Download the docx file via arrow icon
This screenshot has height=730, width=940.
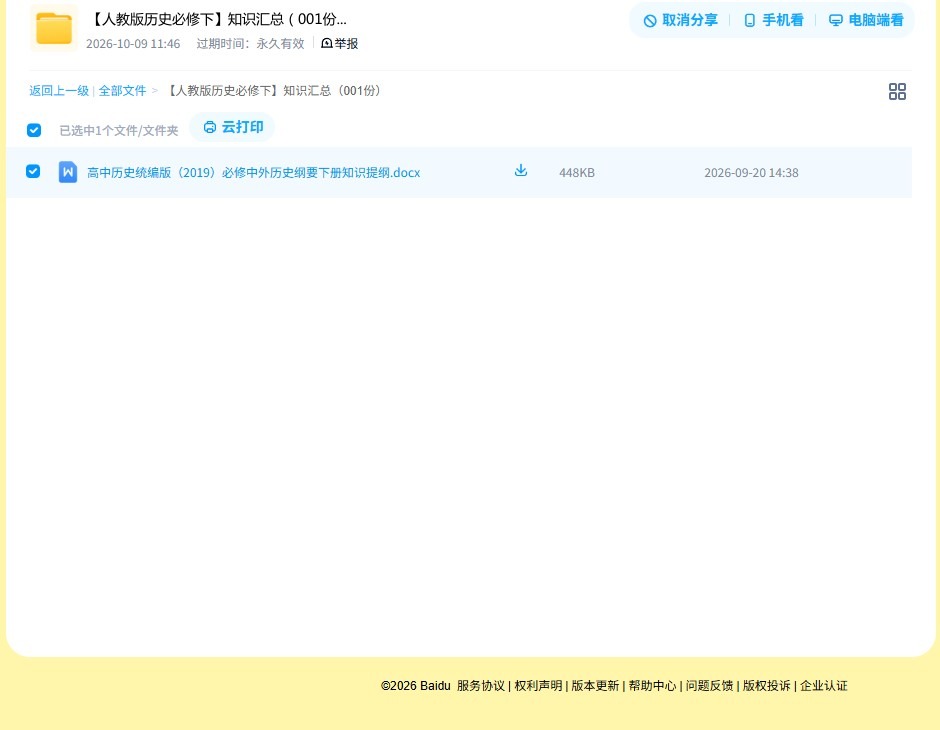point(521,171)
